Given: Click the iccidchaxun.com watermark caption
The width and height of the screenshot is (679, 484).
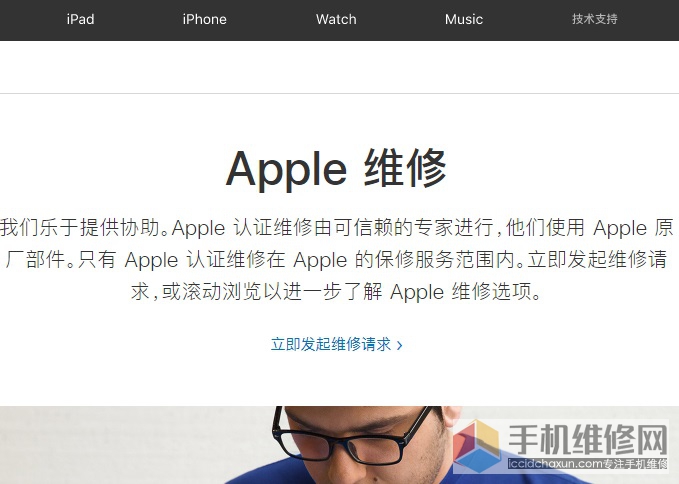Looking at the screenshot, I should (x=588, y=464).
